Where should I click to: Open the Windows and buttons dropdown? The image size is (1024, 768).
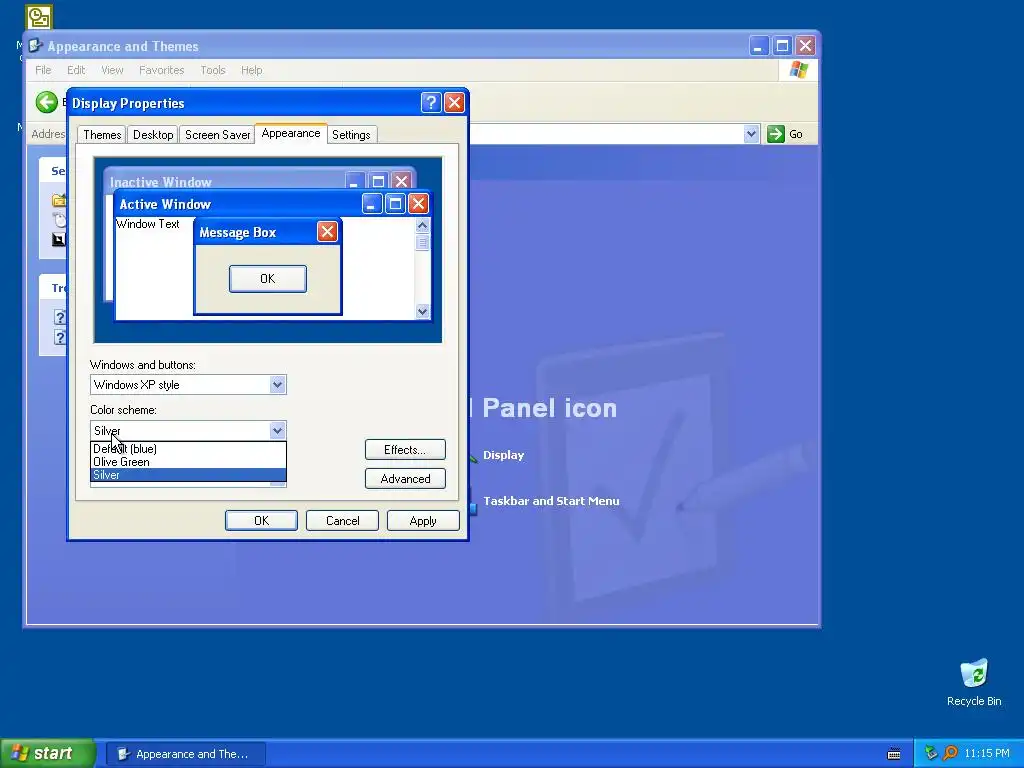278,385
